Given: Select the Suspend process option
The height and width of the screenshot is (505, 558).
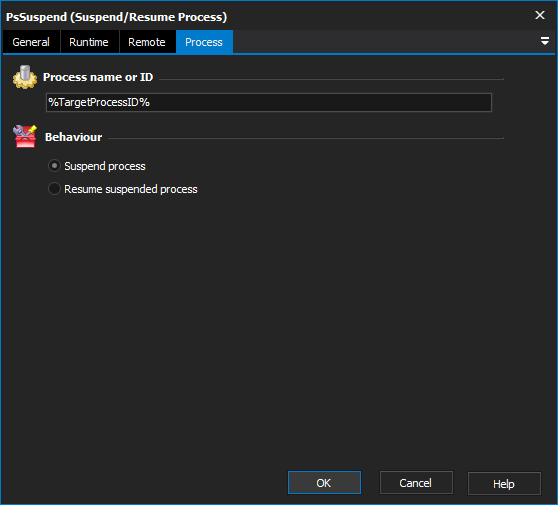Looking at the screenshot, I should coord(54,166).
